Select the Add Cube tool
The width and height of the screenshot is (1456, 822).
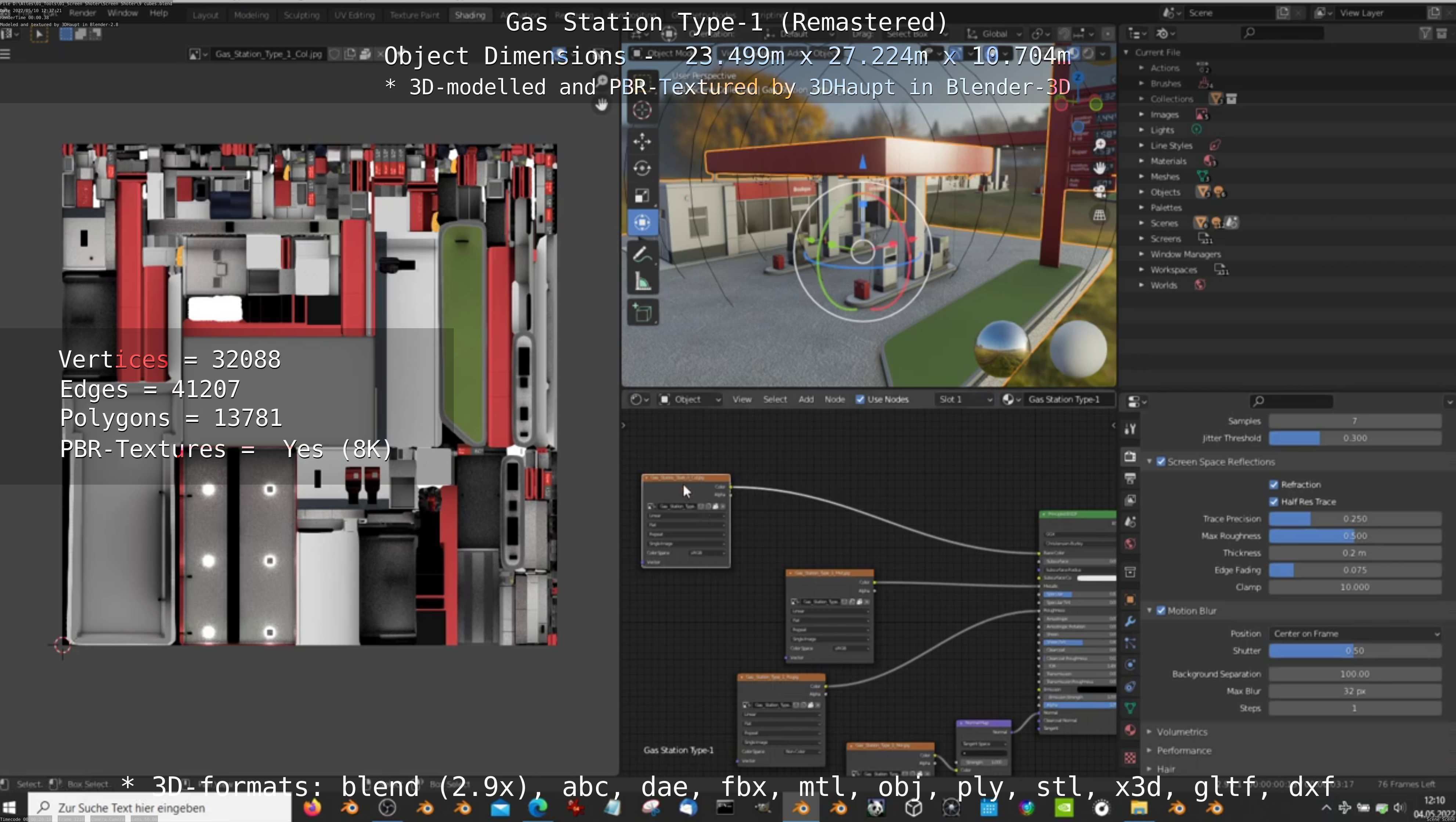642,312
